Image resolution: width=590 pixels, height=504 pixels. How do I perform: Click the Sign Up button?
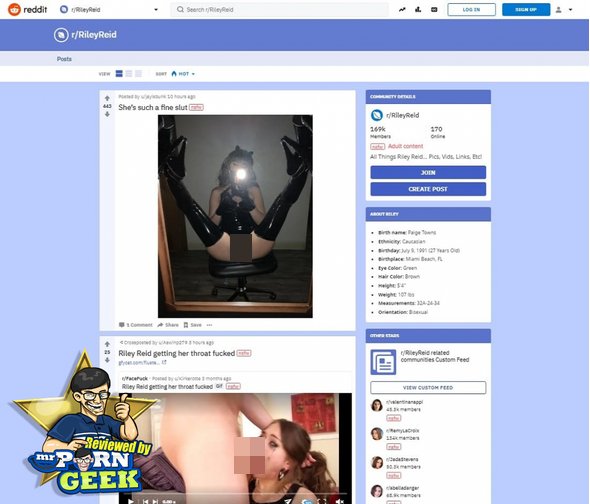coord(526,9)
